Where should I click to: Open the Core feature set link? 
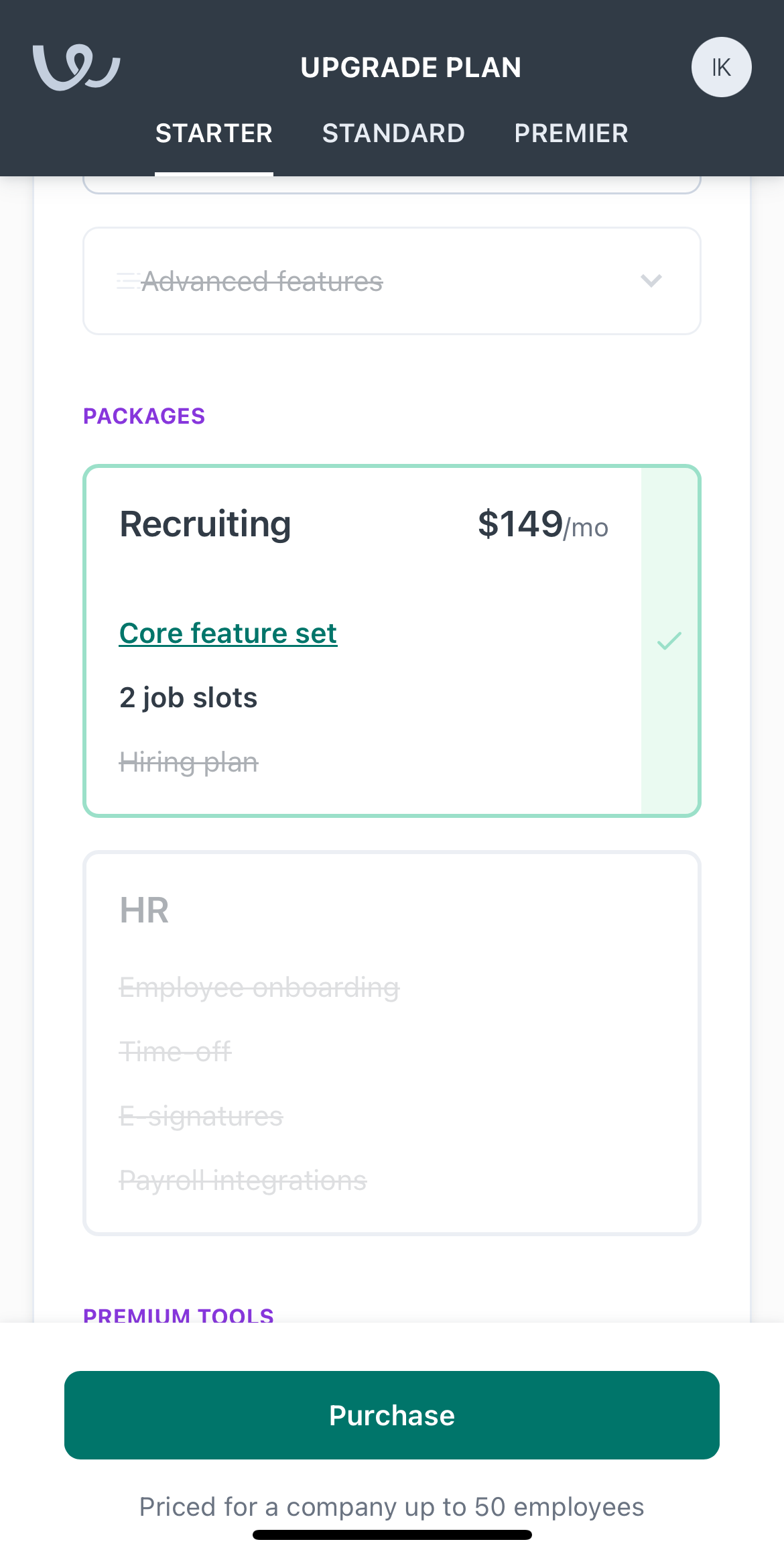point(228,633)
